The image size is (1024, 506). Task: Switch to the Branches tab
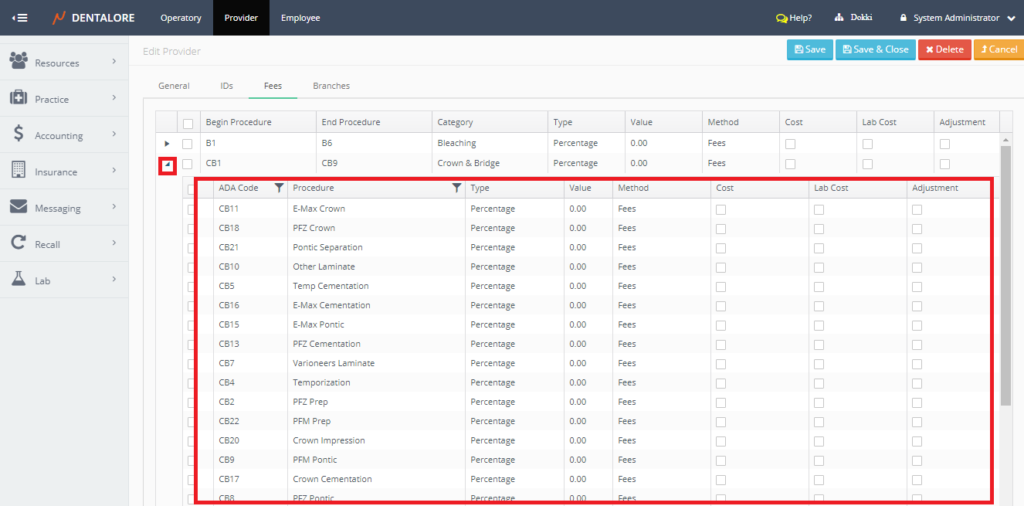(331, 86)
